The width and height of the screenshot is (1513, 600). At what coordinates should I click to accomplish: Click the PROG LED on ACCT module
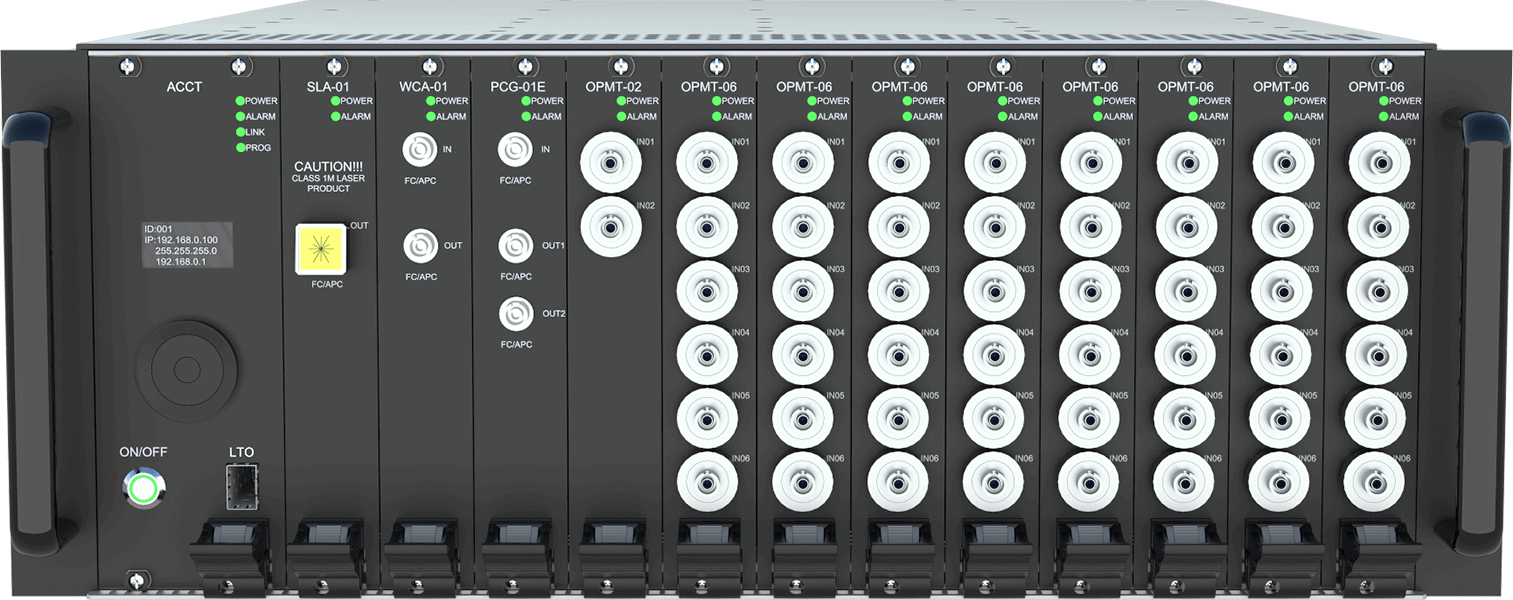click(240, 148)
